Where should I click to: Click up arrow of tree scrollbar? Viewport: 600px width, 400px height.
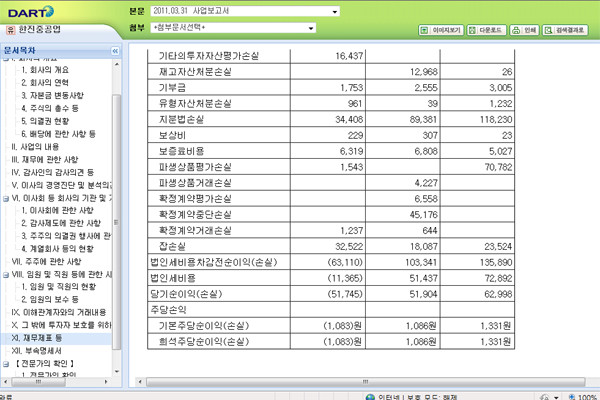pyautogui.click(x=117, y=64)
